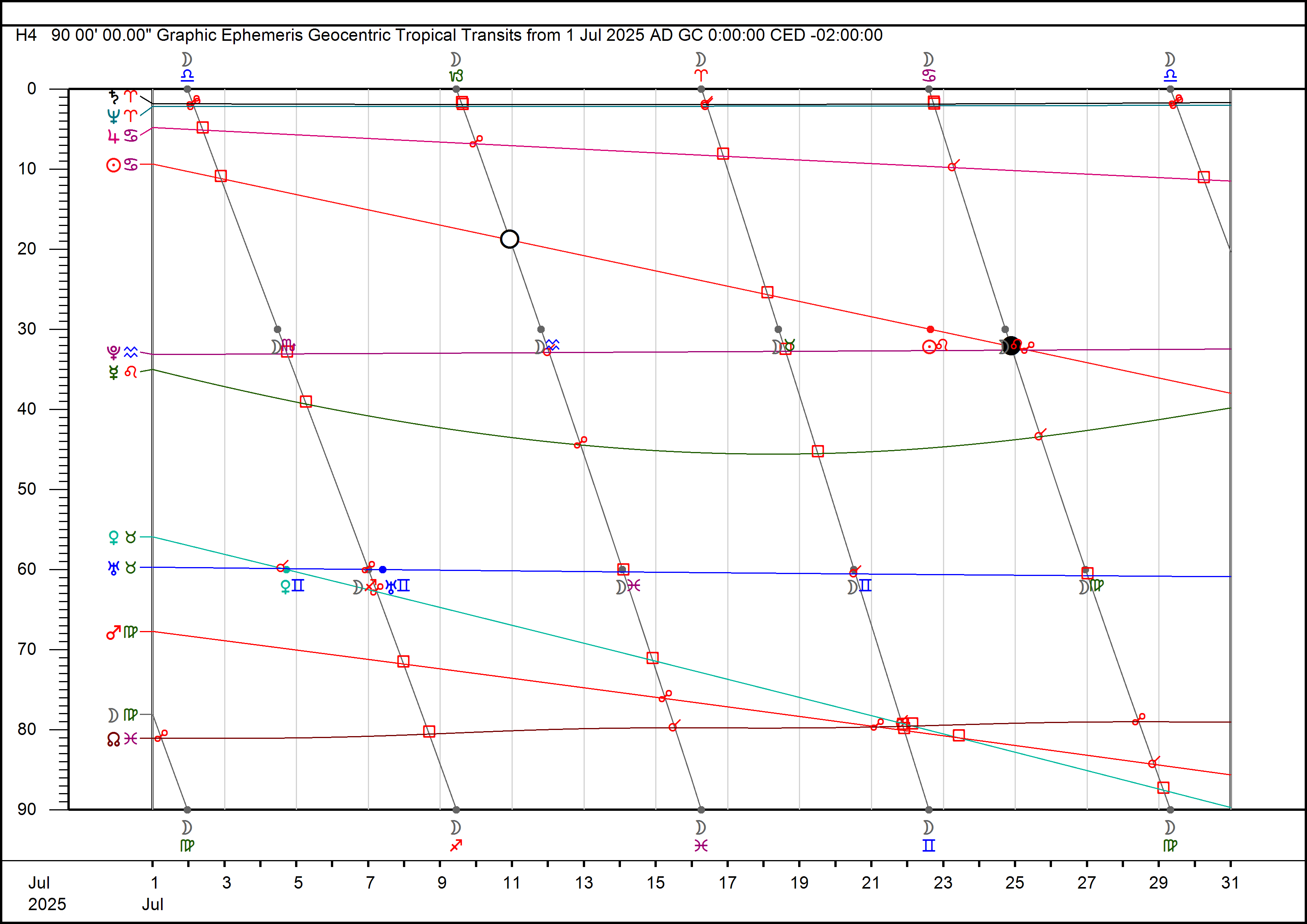
Task: Select the Pluto glyph in left legend
Action: click(114, 353)
